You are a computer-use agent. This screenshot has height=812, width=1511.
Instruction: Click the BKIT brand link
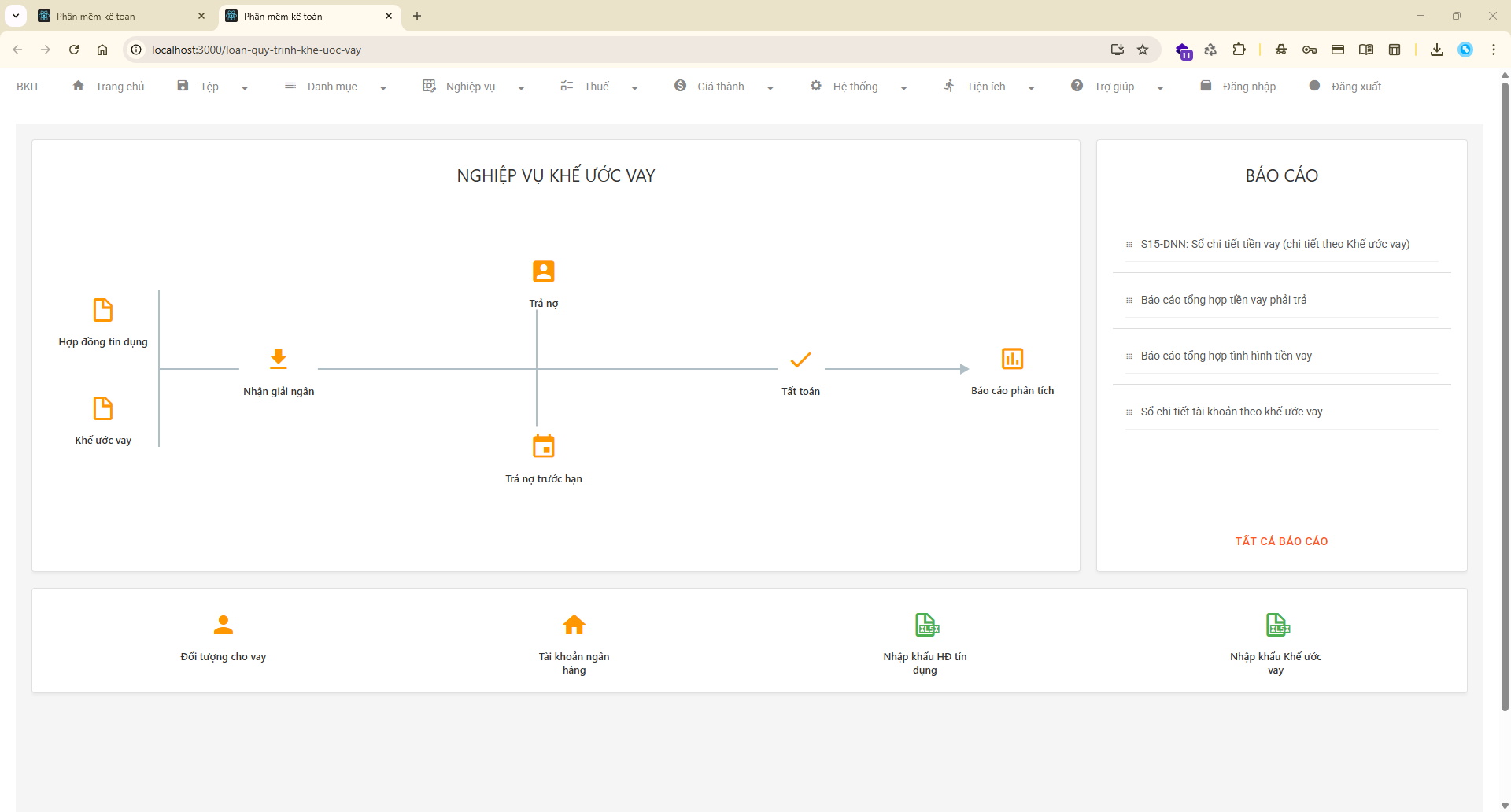[28, 87]
